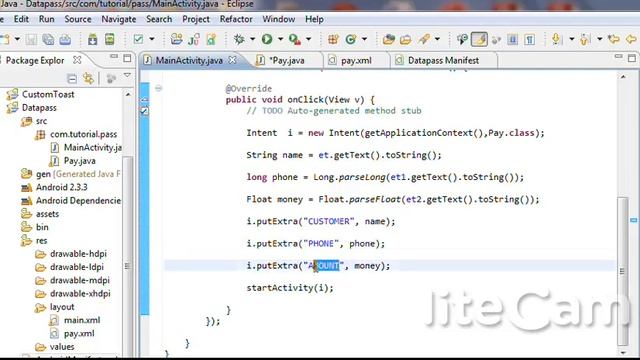Click the Search flashlight toolbar icon
The image size is (640, 360).
coord(424,40)
